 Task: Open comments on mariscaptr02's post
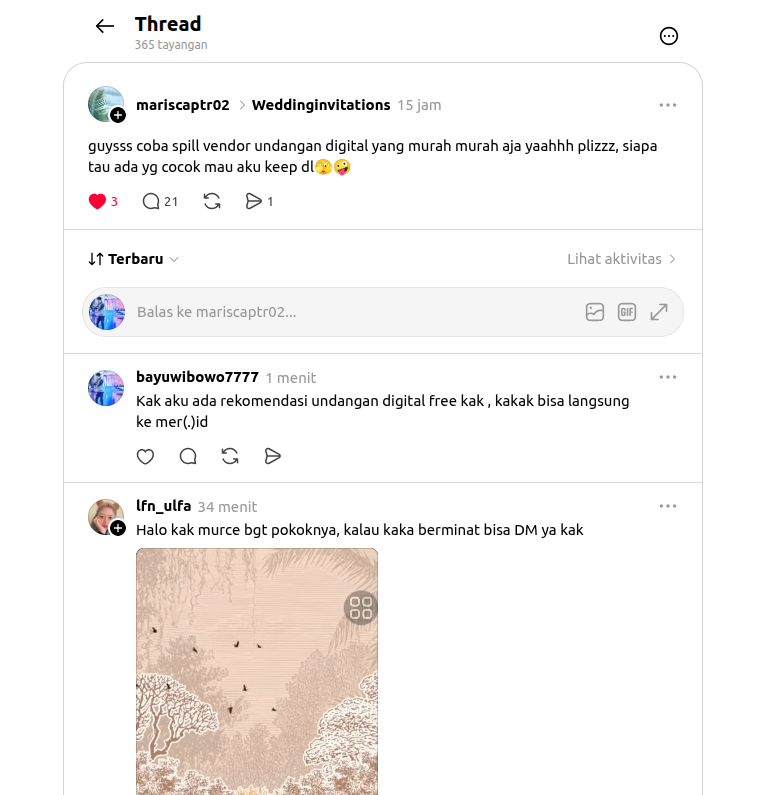tap(151, 202)
